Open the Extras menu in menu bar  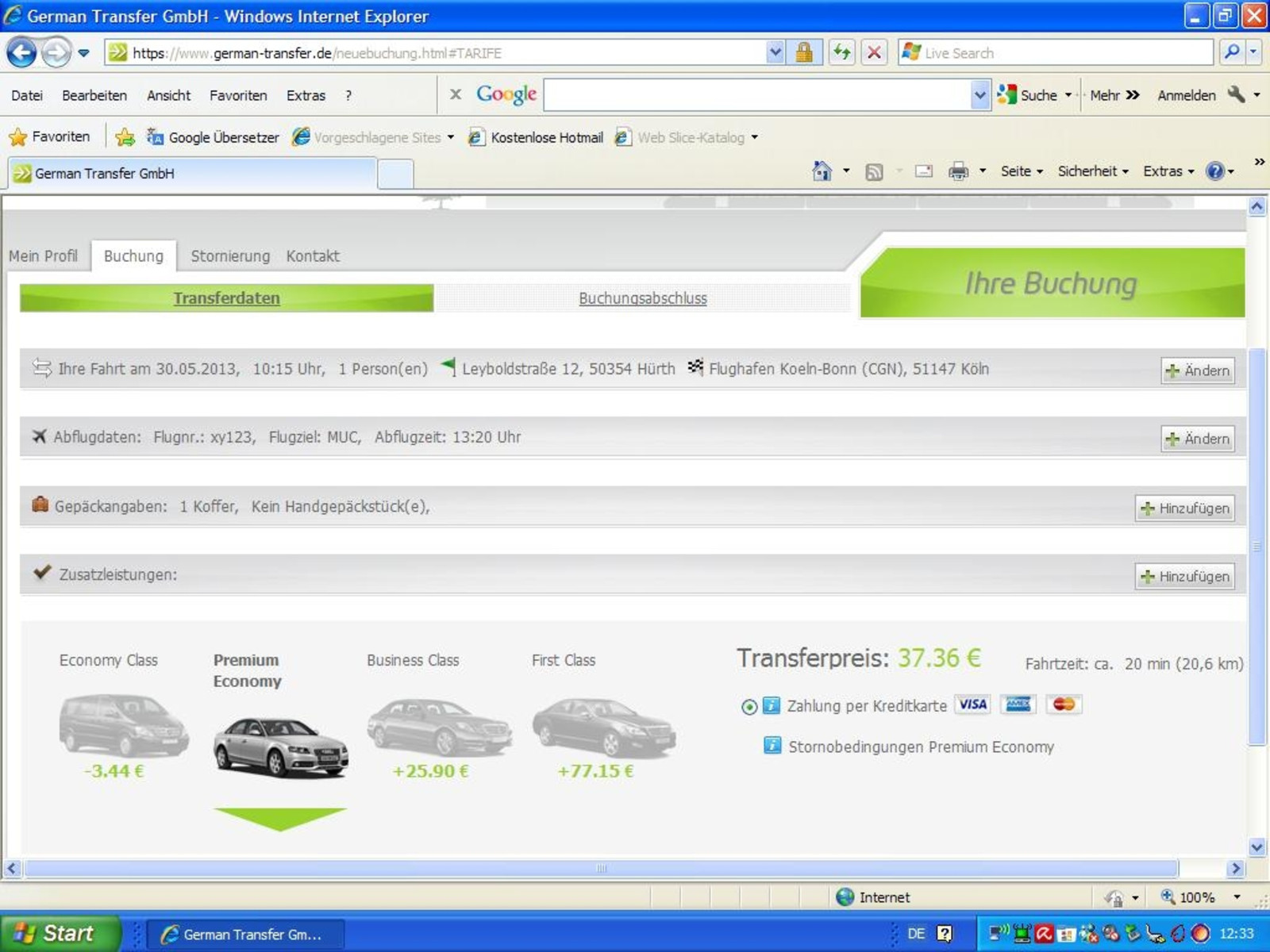(x=306, y=95)
